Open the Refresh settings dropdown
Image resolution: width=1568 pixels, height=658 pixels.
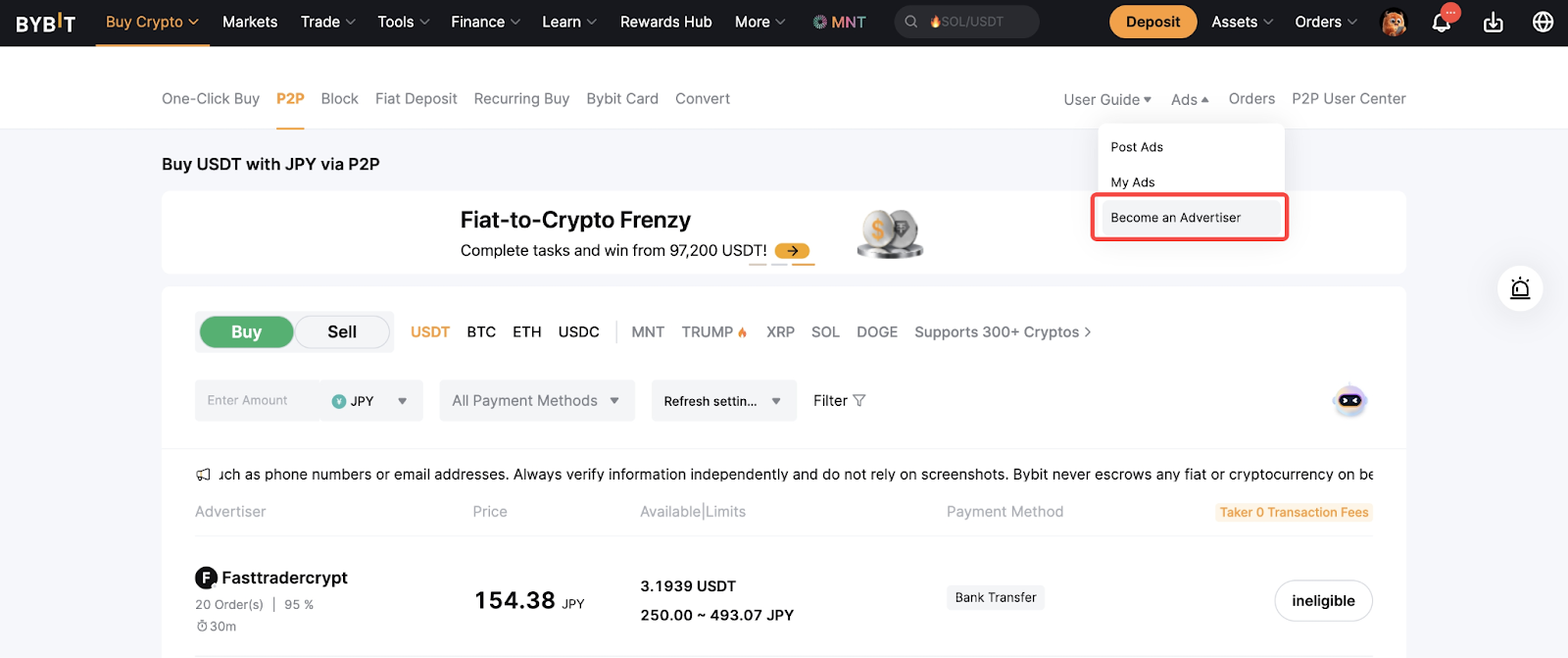coord(722,401)
